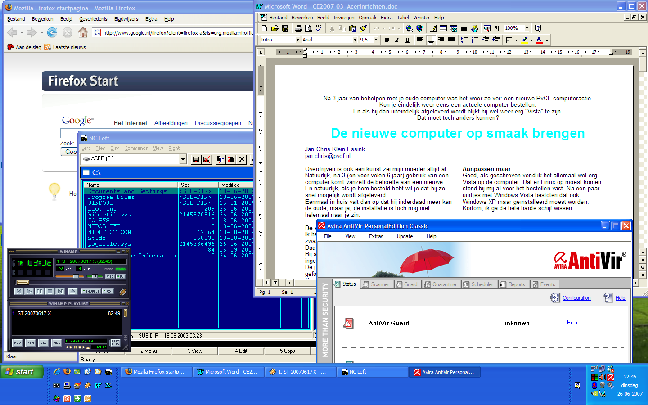Switch to the Scanner tab in AntiVir
This screenshot has height=405, width=648.
[x=376, y=284]
